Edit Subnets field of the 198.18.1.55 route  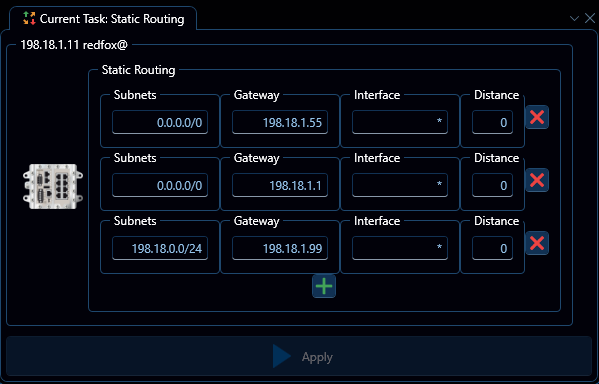[x=160, y=122]
